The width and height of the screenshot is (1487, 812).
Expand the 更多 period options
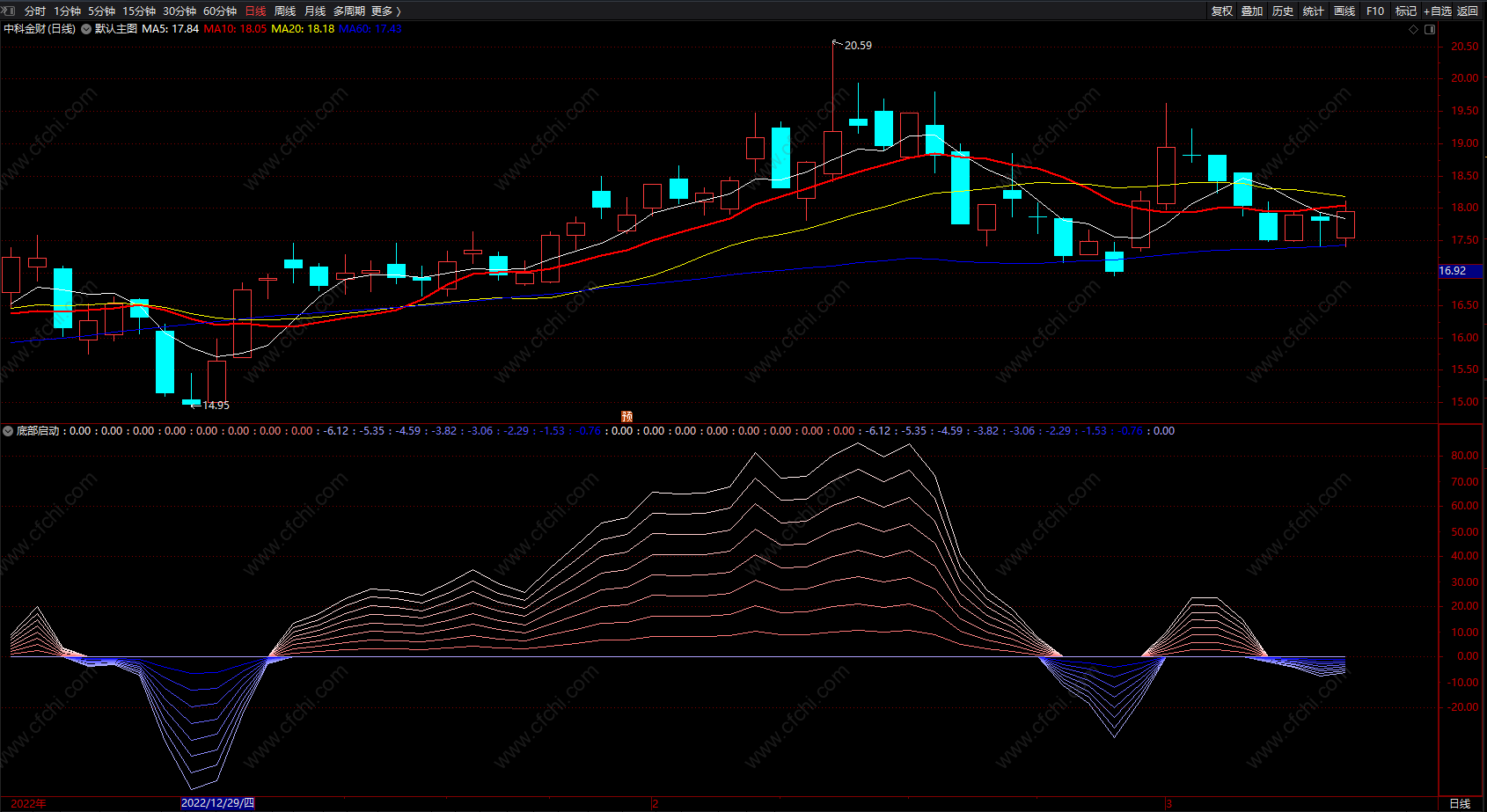(x=385, y=11)
